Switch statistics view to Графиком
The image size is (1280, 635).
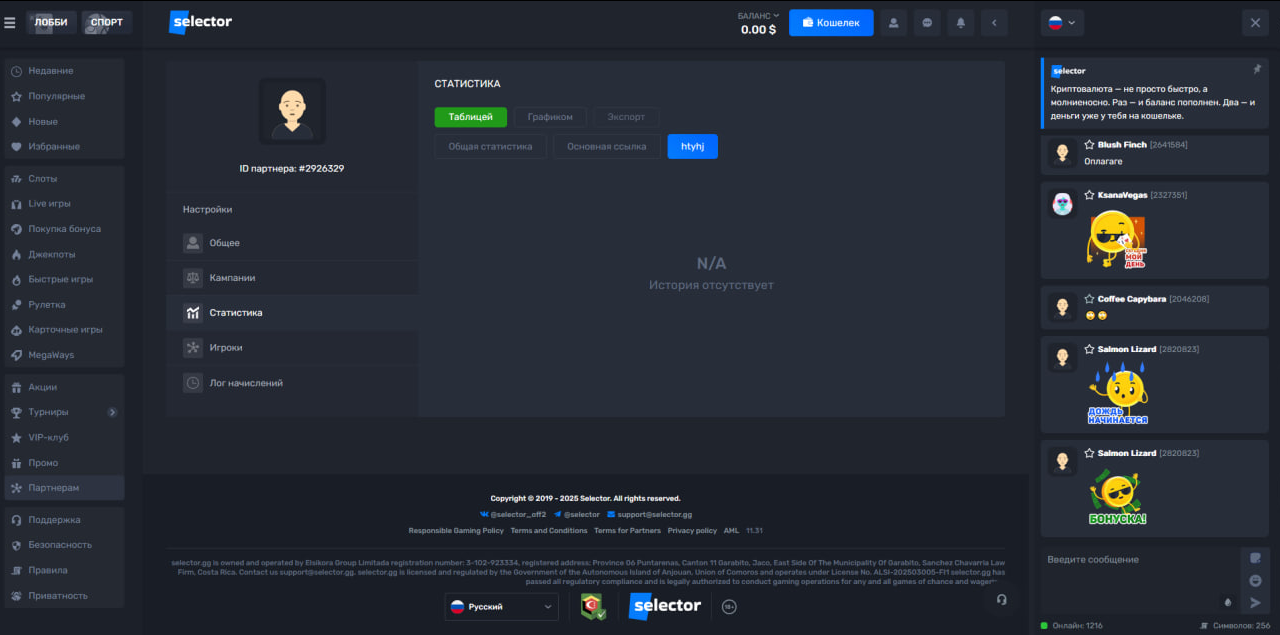coord(548,116)
